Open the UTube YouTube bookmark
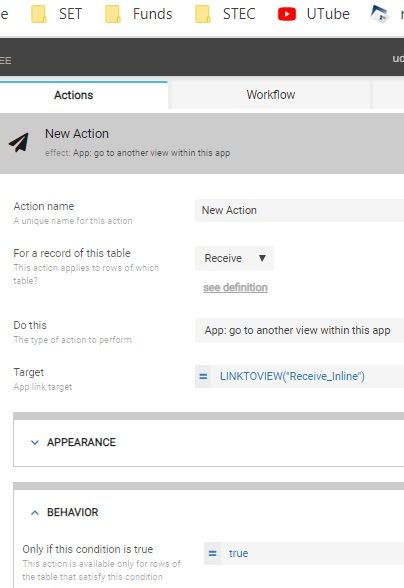Image resolution: width=404 pixels, height=588 pixels. coord(314,14)
